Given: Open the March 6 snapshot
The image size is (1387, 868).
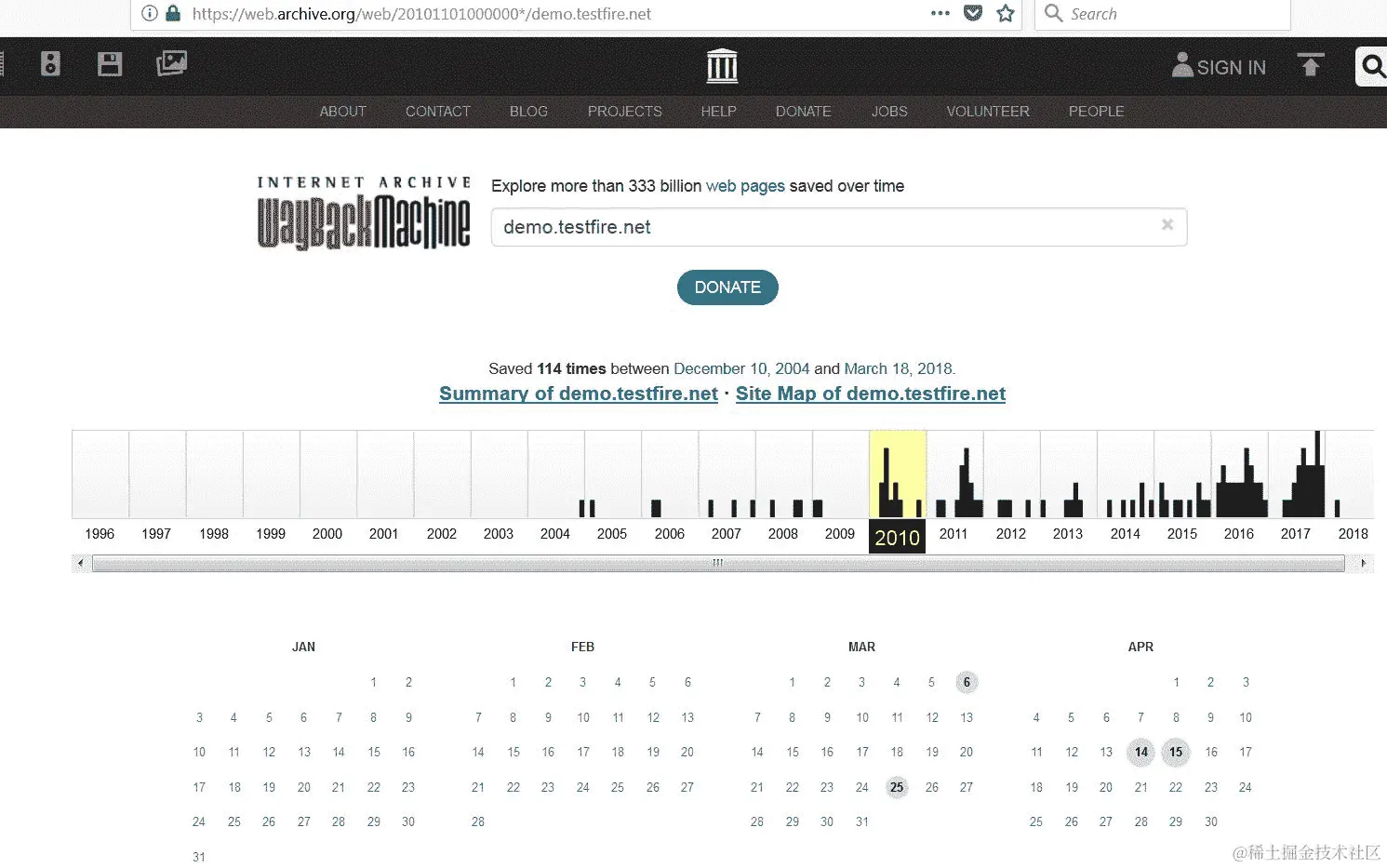Looking at the screenshot, I should [967, 682].
